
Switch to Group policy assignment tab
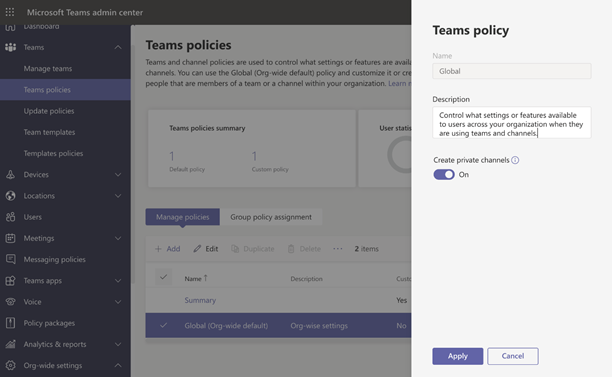point(271,217)
